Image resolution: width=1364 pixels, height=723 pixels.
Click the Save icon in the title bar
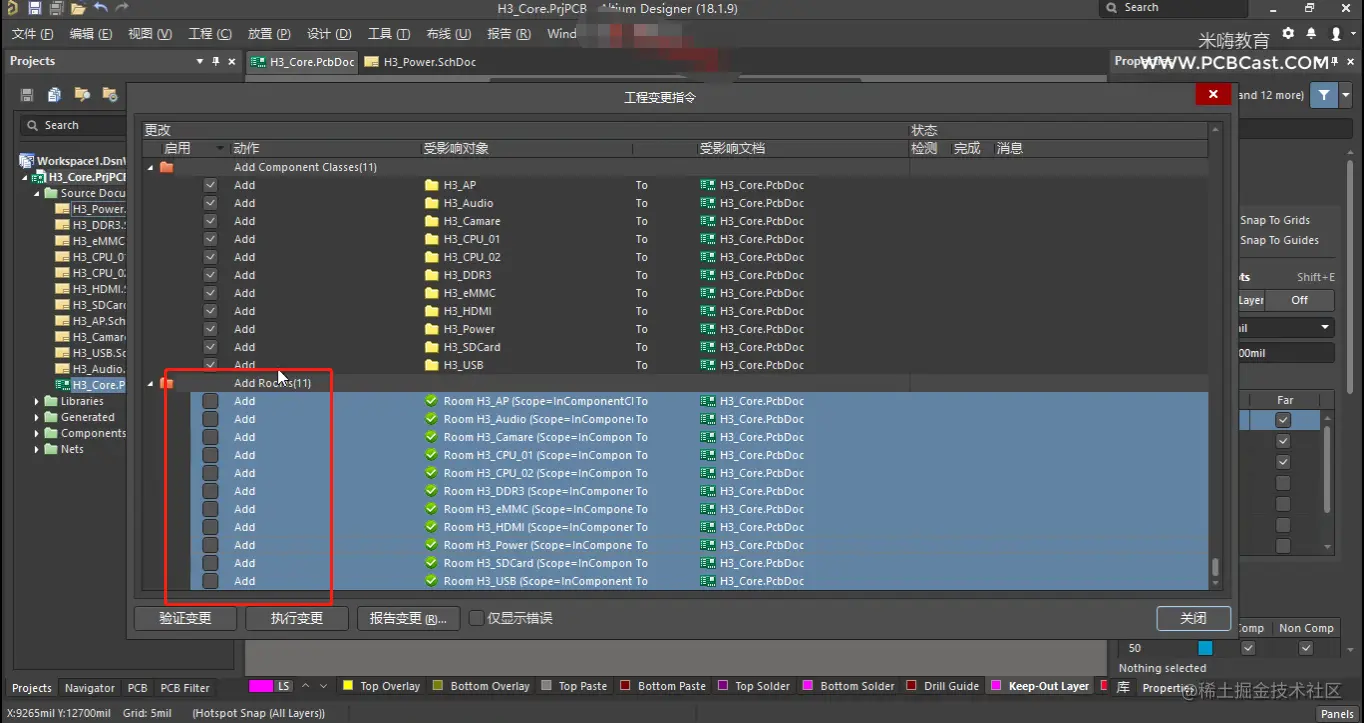[x=34, y=8]
